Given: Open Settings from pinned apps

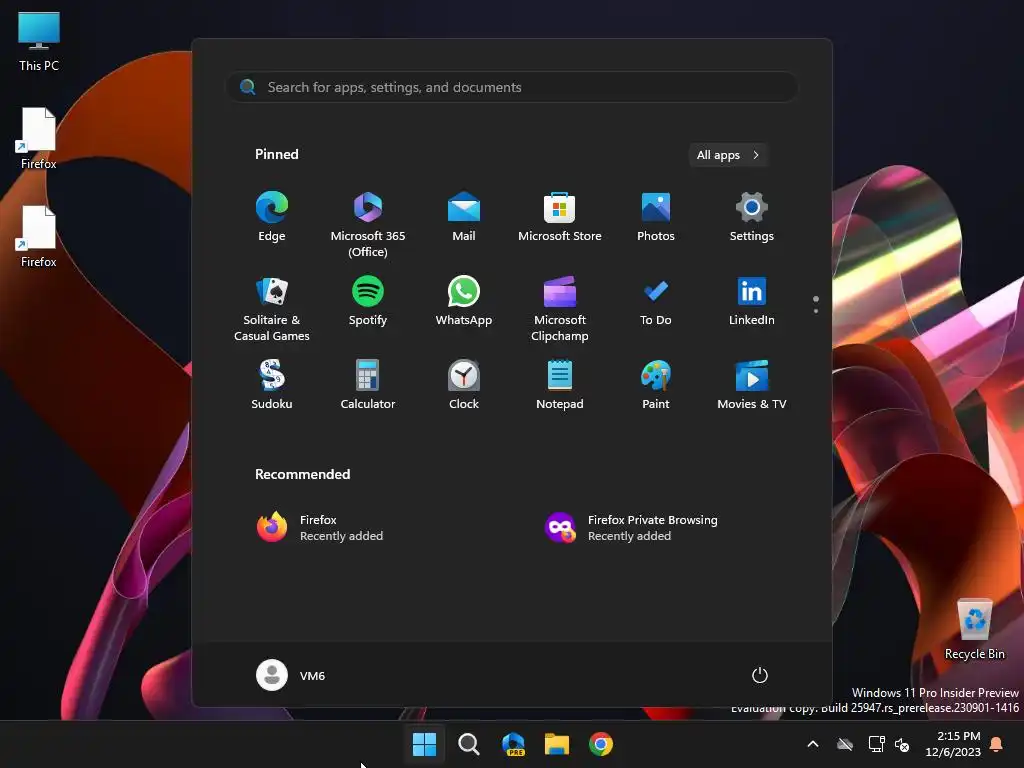Looking at the screenshot, I should pos(752,217).
